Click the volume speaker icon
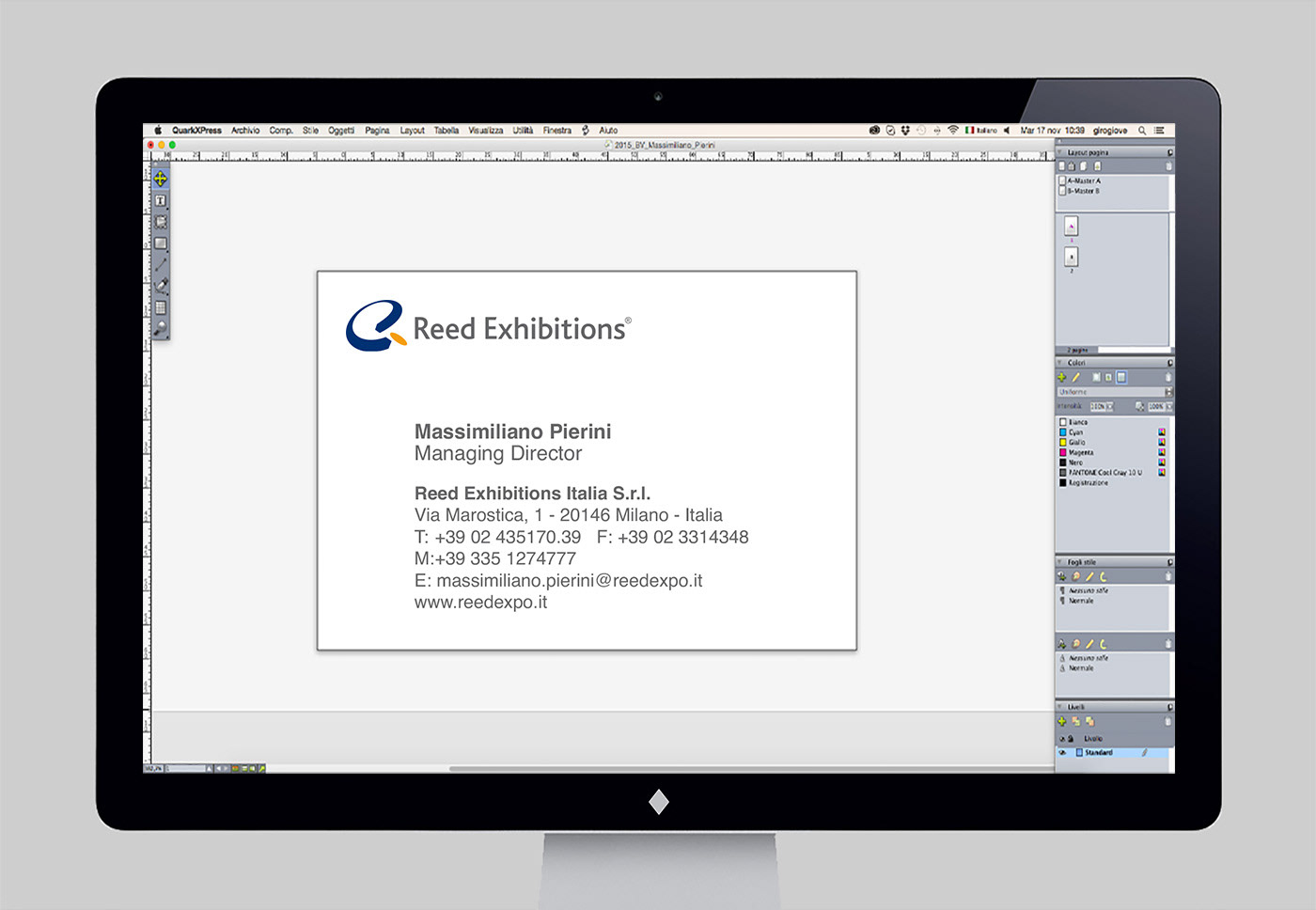The image size is (1316, 910). coord(1007,131)
